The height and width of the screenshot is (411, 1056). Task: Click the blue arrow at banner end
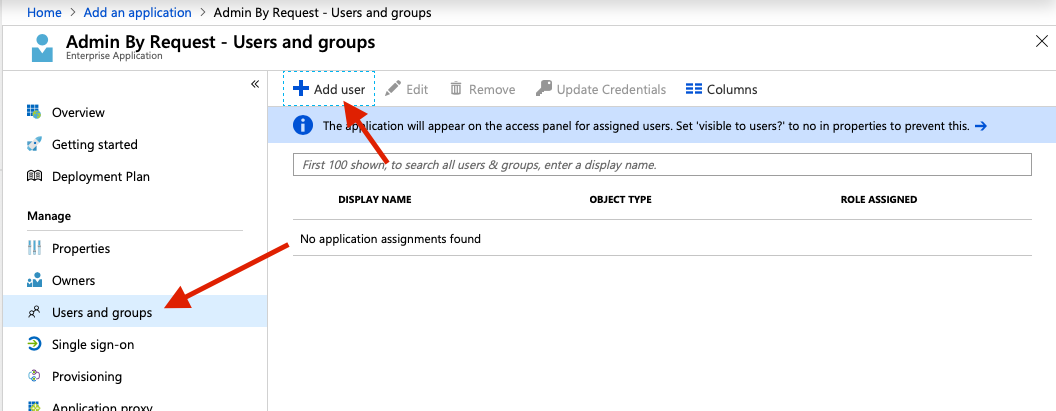[x=981, y=125]
